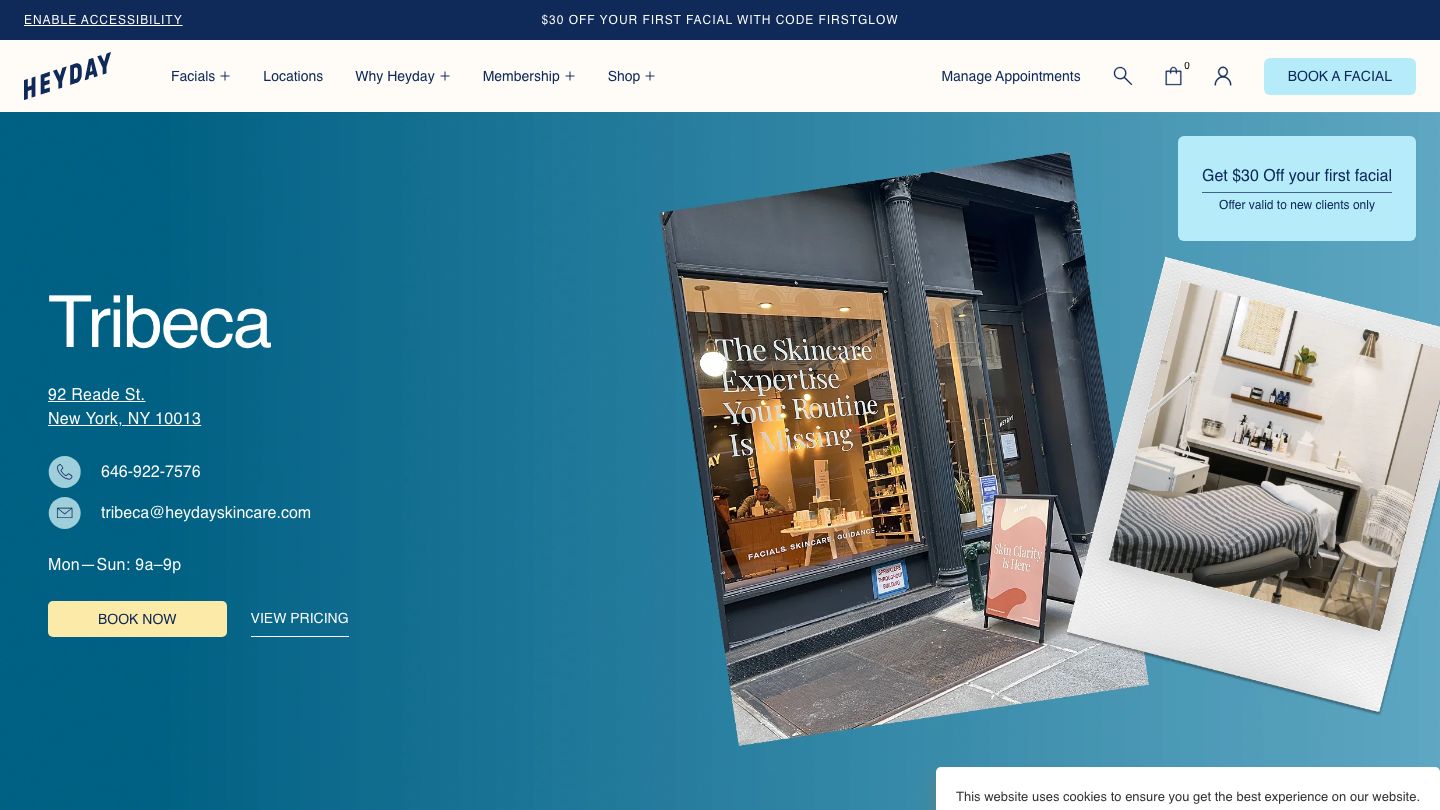Open the search icon
This screenshot has width=1440, height=810.
coord(1122,76)
